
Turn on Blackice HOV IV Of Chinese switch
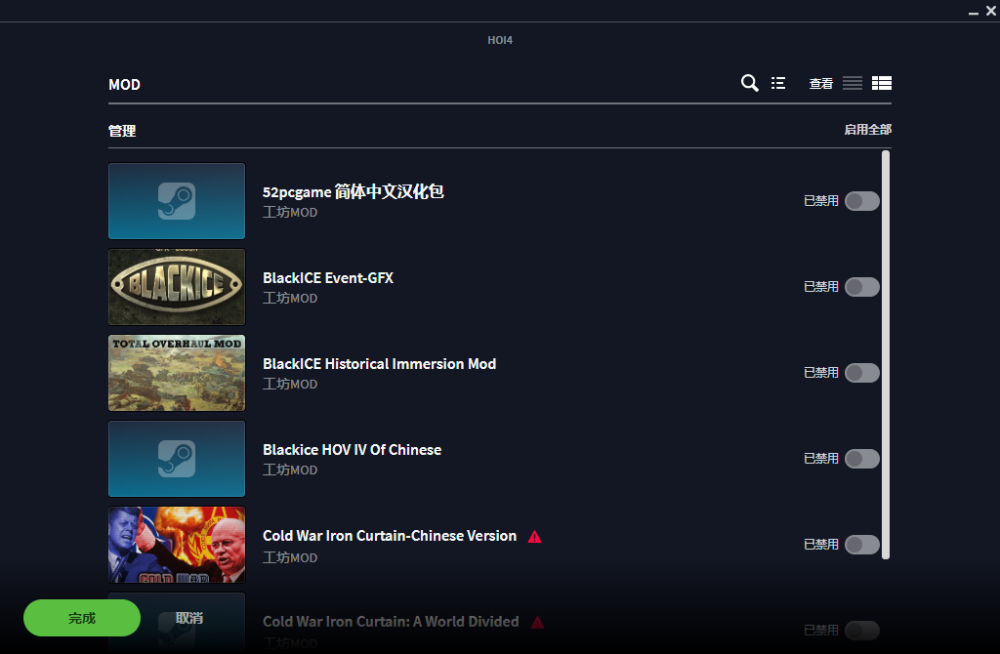point(862,459)
